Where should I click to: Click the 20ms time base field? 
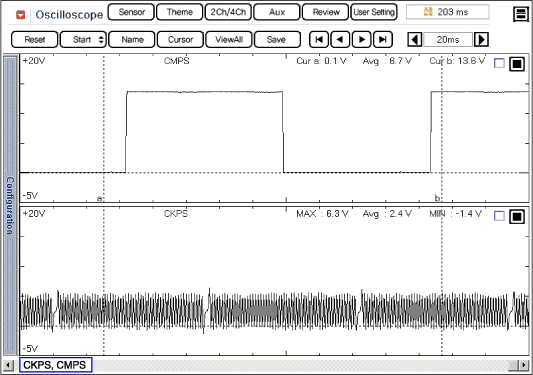[x=448, y=40]
